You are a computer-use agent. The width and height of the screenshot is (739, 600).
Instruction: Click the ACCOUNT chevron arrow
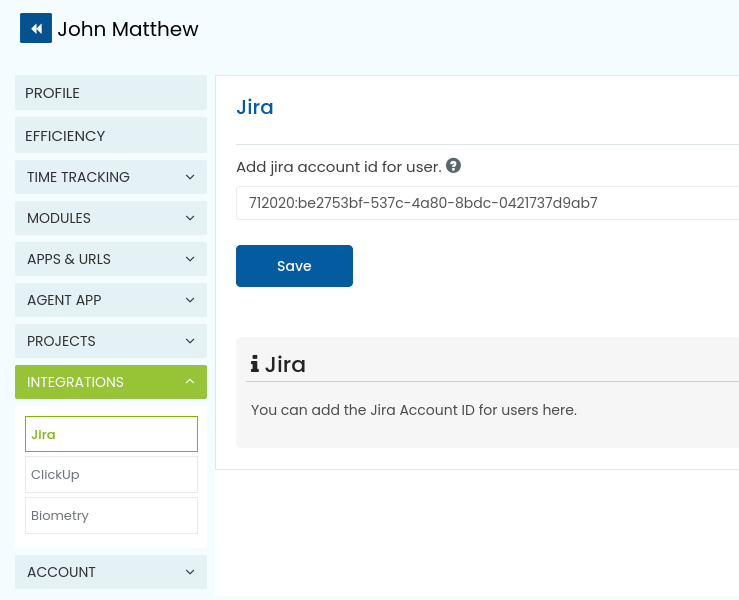click(x=190, y=572)
